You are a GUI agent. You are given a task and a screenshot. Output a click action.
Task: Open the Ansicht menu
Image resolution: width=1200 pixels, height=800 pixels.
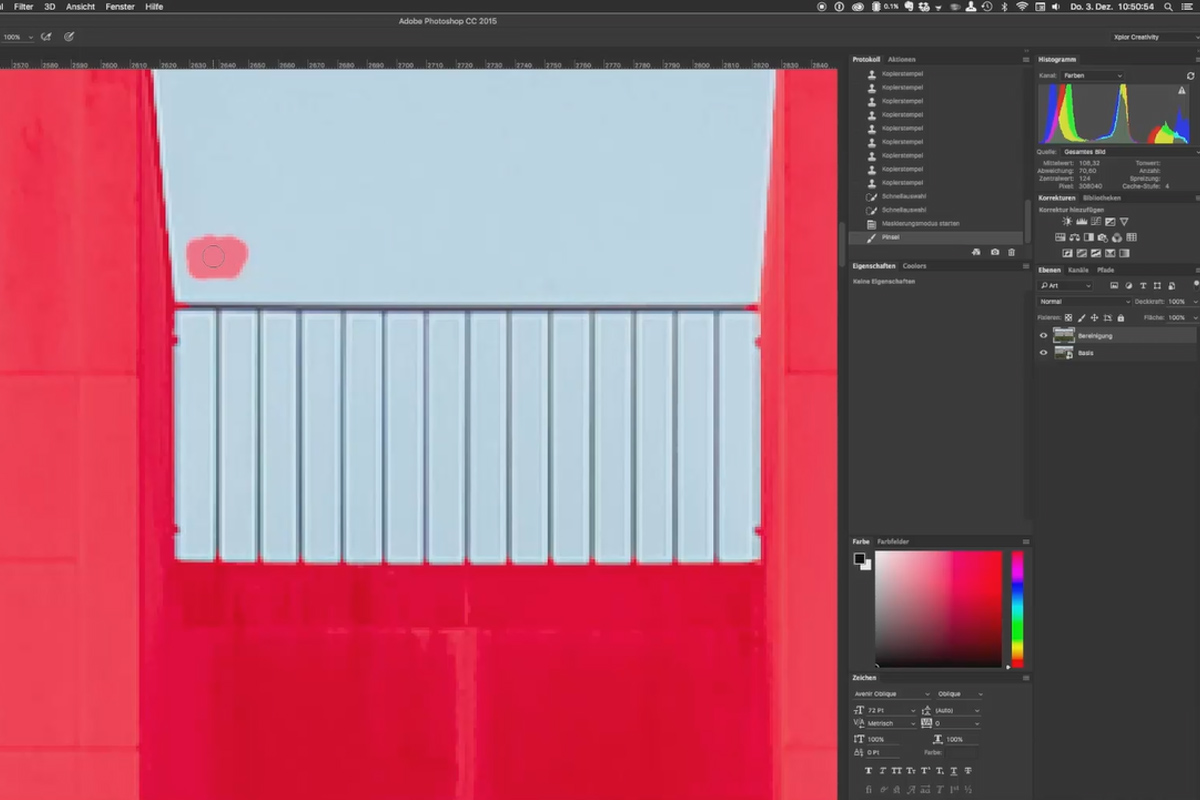[x=80, y=6]
